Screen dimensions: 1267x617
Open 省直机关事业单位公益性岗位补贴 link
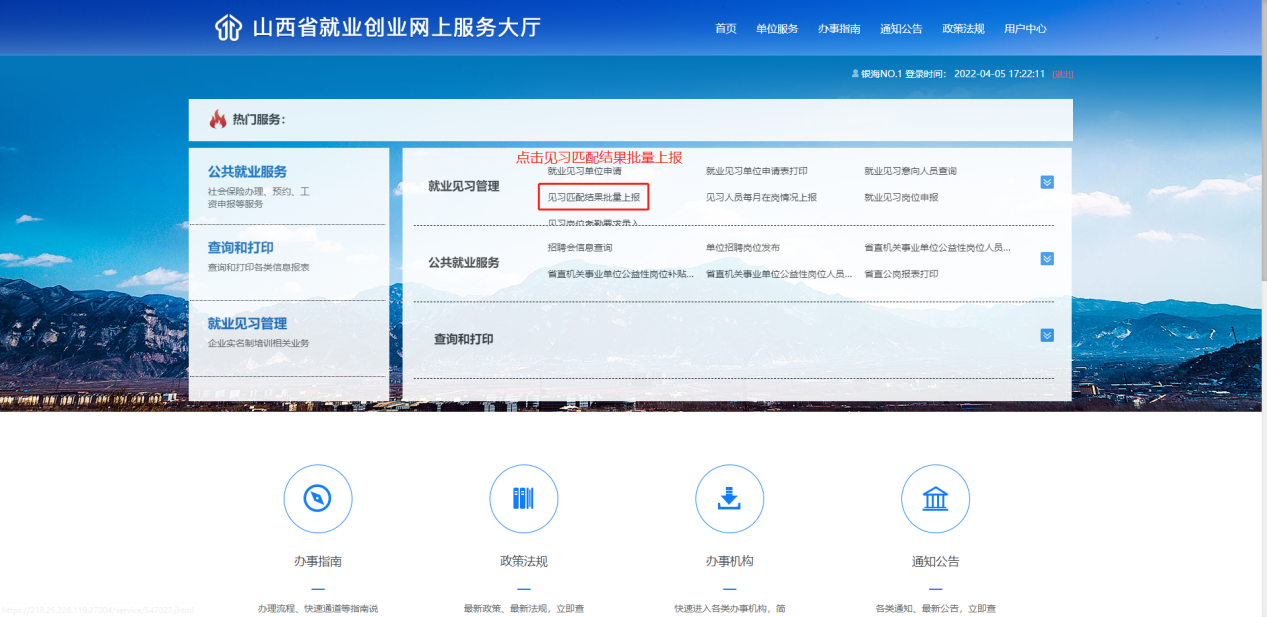tap(621, 274)
